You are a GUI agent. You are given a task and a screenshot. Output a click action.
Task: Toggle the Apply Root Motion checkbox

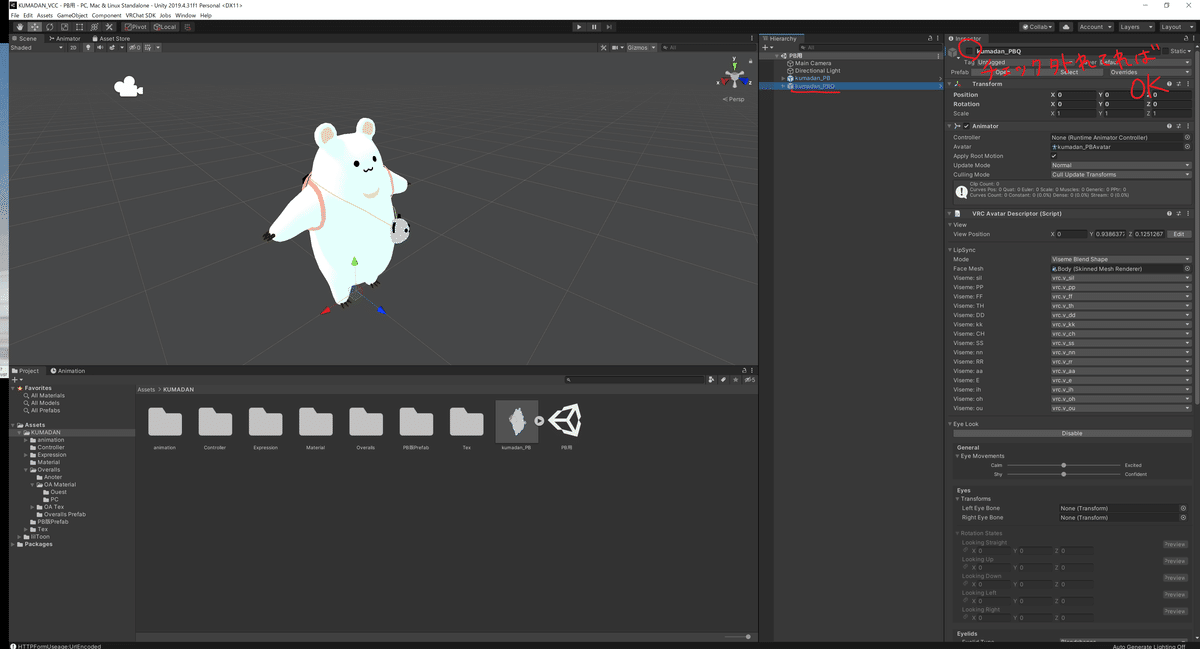click(1054, 156)
